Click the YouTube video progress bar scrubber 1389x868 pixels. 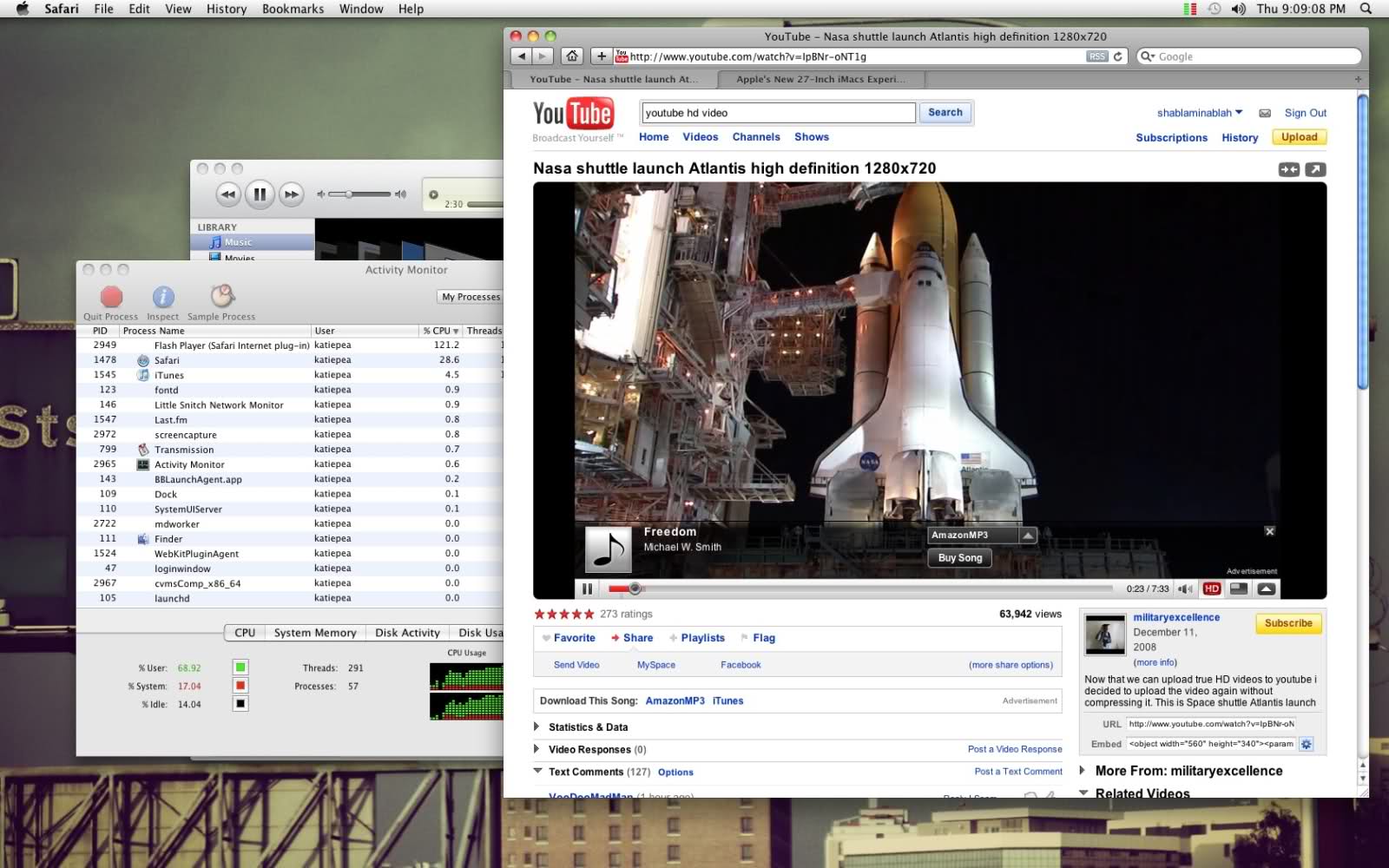click(x=635, y=589)
